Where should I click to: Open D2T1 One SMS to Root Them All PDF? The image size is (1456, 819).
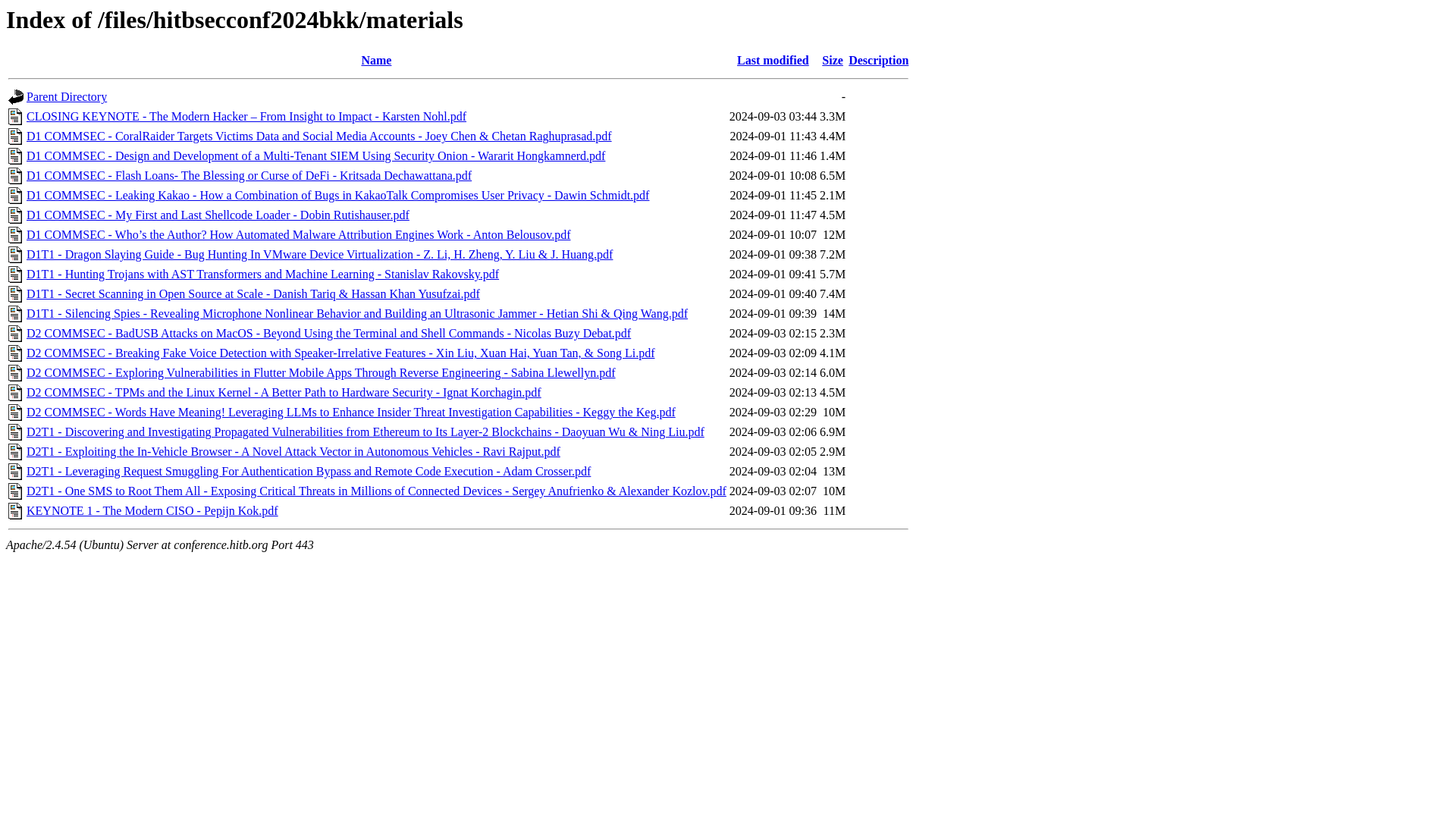(x=376, y=491)
